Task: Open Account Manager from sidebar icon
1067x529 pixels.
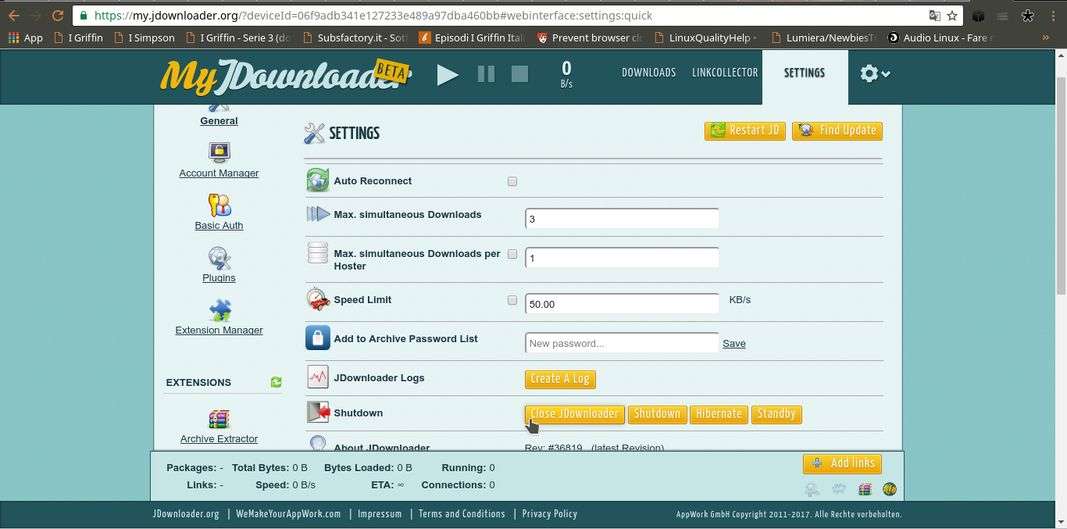Action: point(219,152)
